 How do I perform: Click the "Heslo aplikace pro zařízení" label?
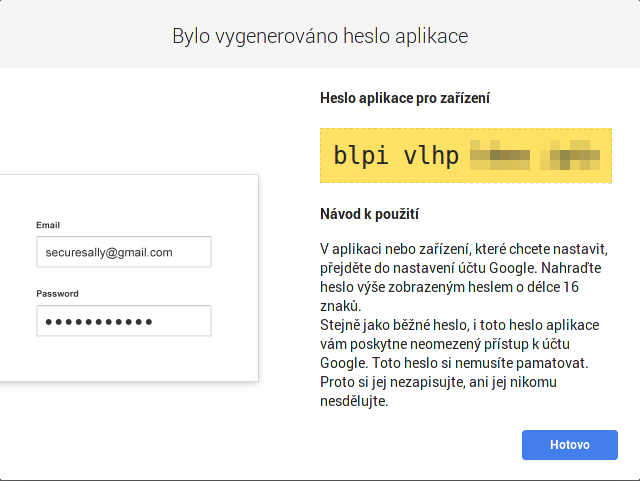coord(404,98)
